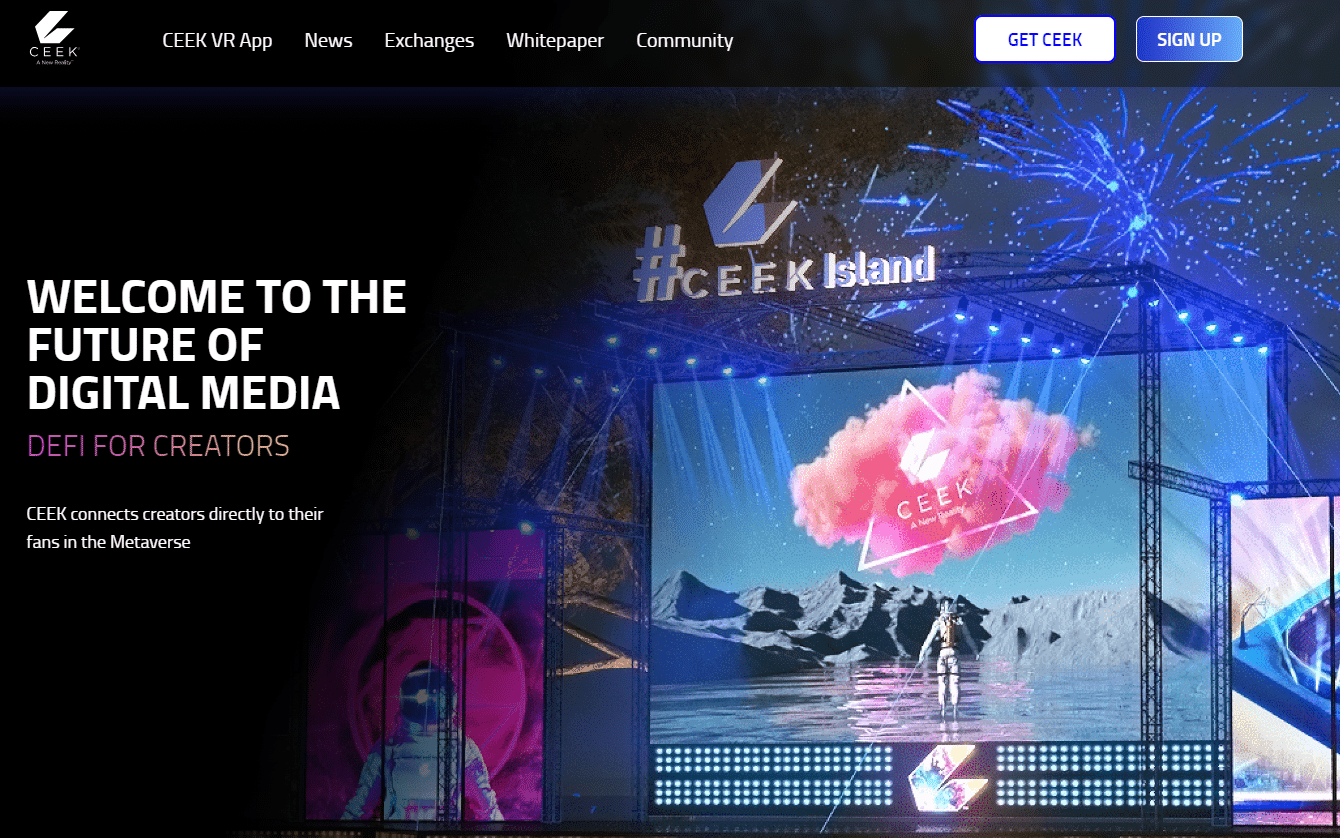Viewport: 1340px width, 838px height.
Task: Open the Community page
Action: [685, 41]
